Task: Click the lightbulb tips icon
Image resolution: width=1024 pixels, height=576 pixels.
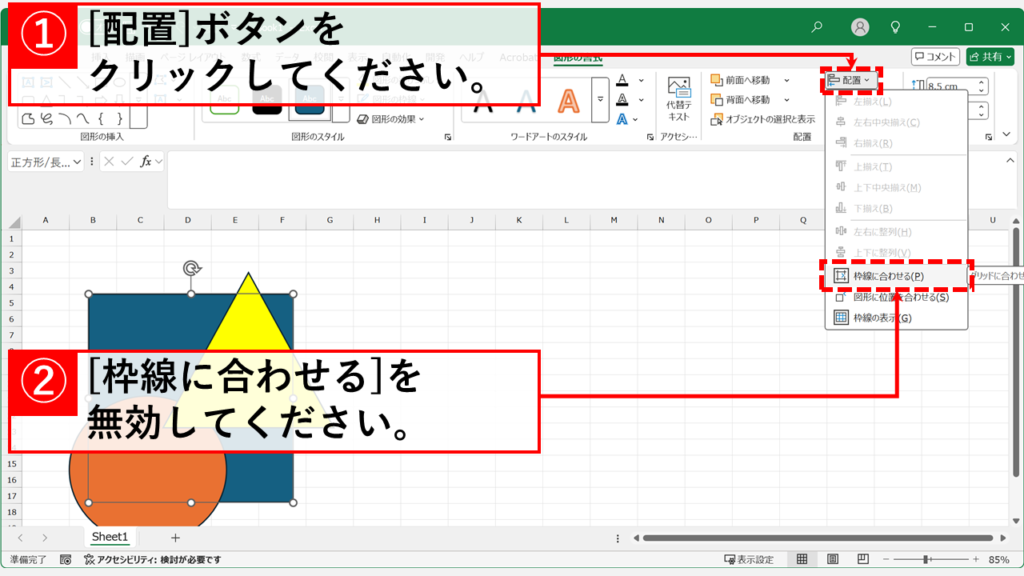Action: click(895, 27)
